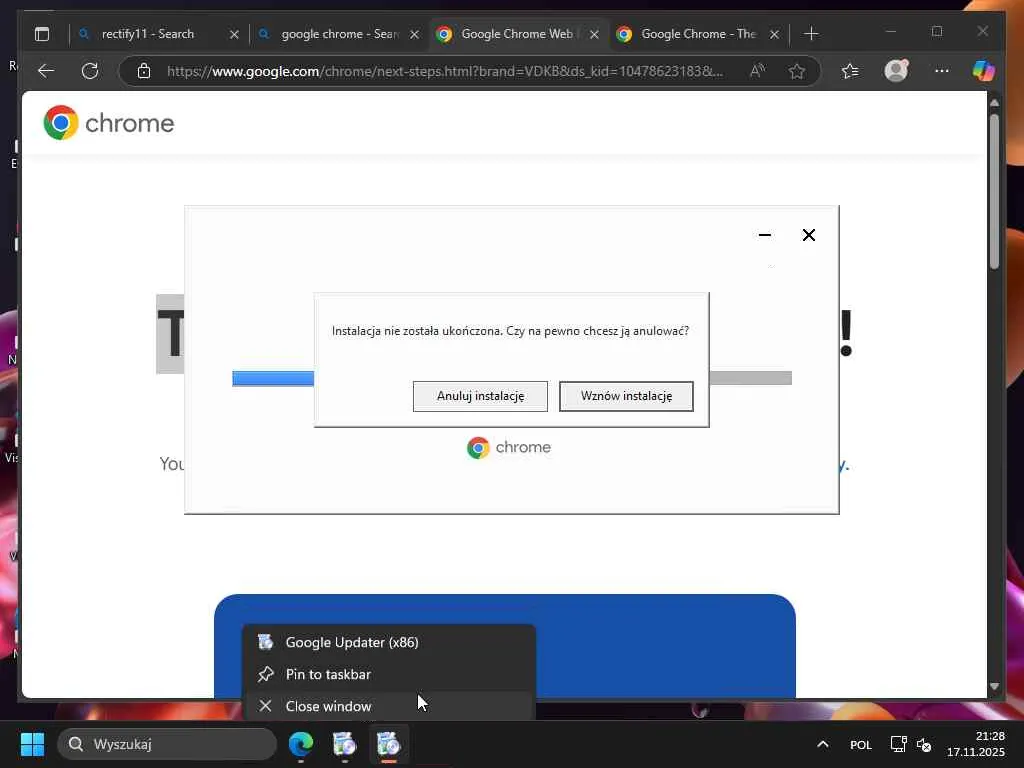Open the network status tray icon

coord(899,744)
